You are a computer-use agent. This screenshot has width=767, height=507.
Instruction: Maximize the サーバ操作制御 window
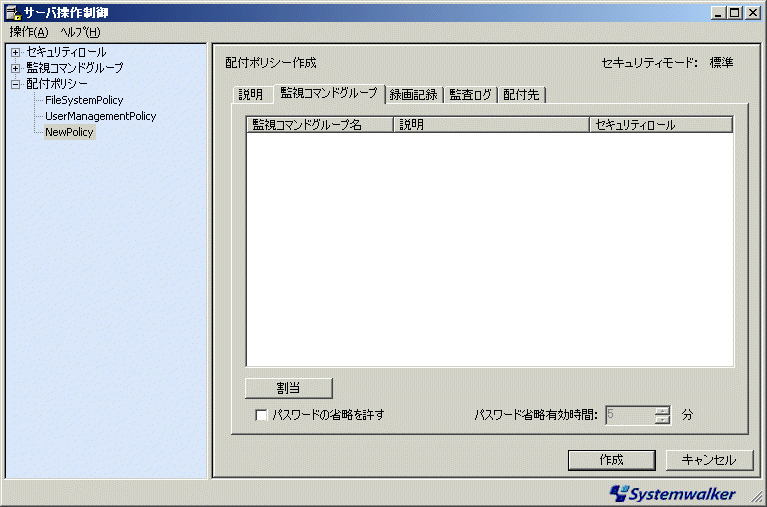point(735,13)
